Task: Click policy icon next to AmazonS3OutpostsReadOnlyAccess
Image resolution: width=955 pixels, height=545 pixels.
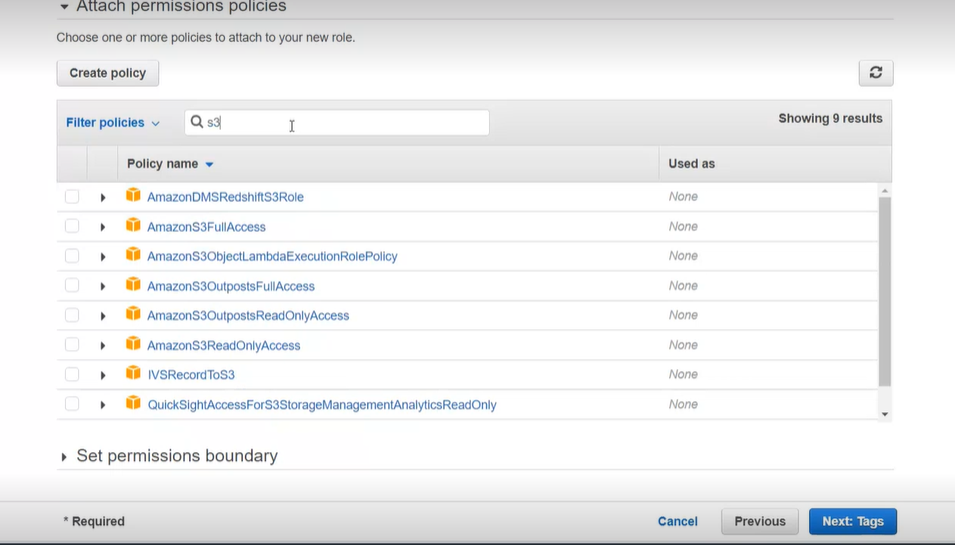Action: coord(133,314)
